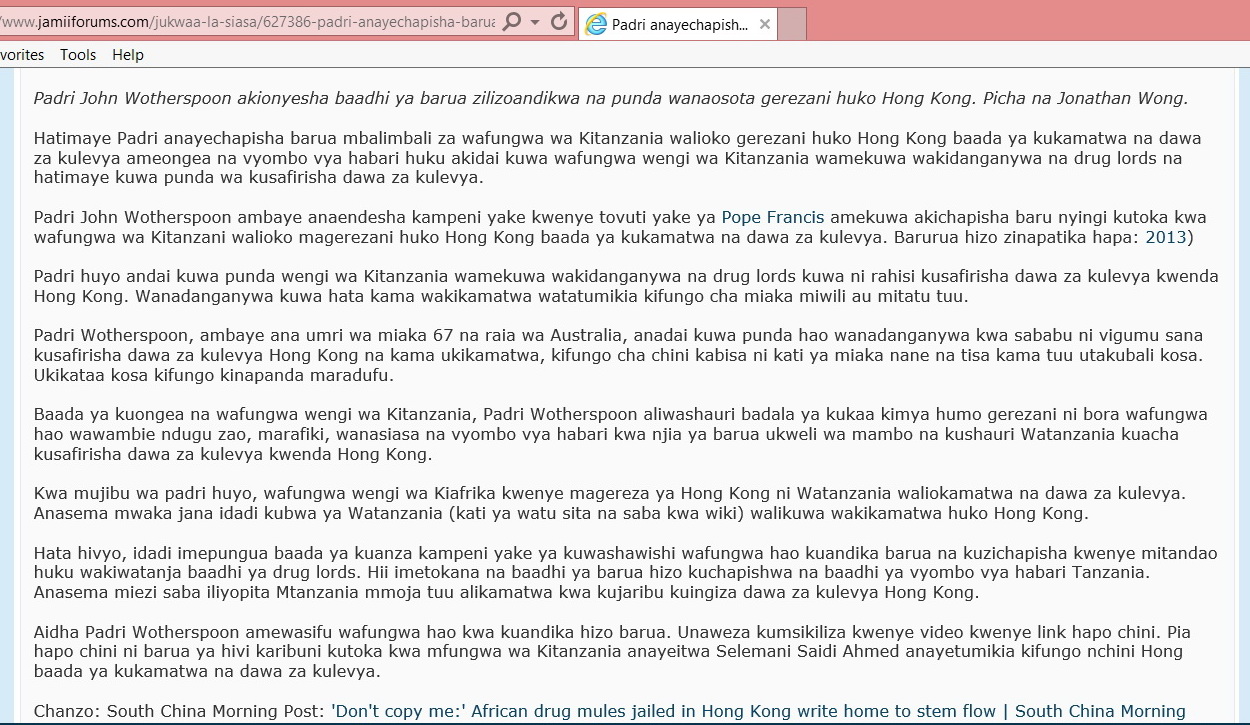Image resolution: width=1250 pixels, height=725 pixels.
Task: Open the partially visible Favorites menu
Action: tap(22, 55)
